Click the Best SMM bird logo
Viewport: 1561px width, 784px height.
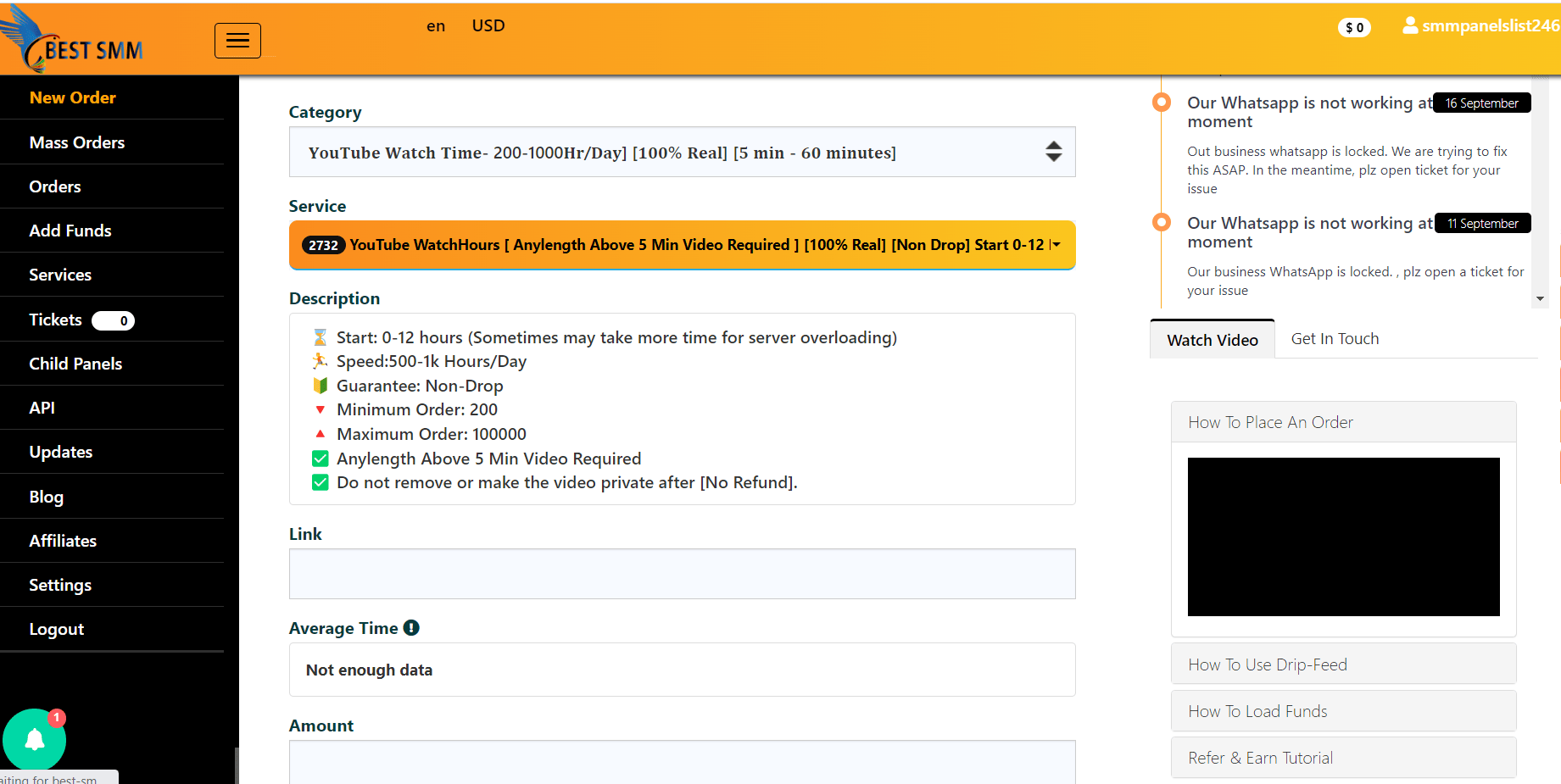72,40
